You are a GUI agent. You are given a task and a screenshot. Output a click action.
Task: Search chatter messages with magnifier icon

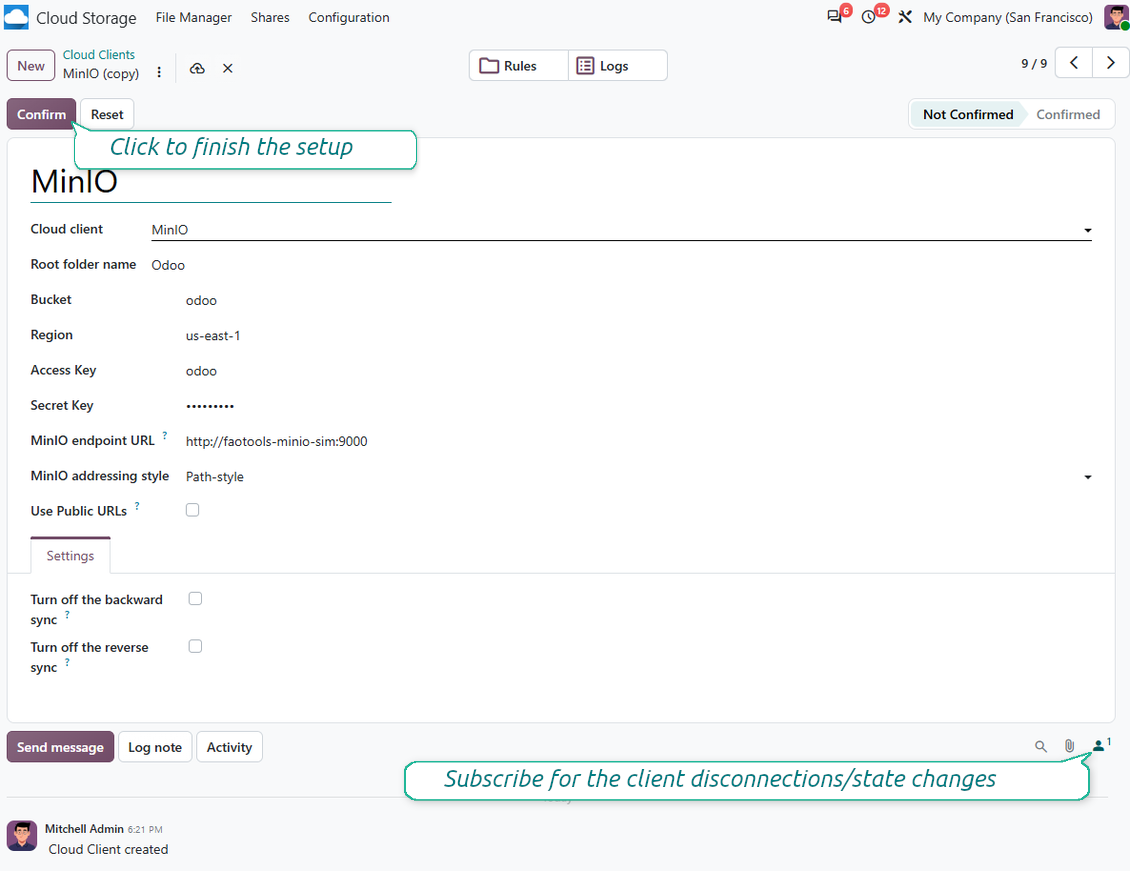tap(1041, 746)
